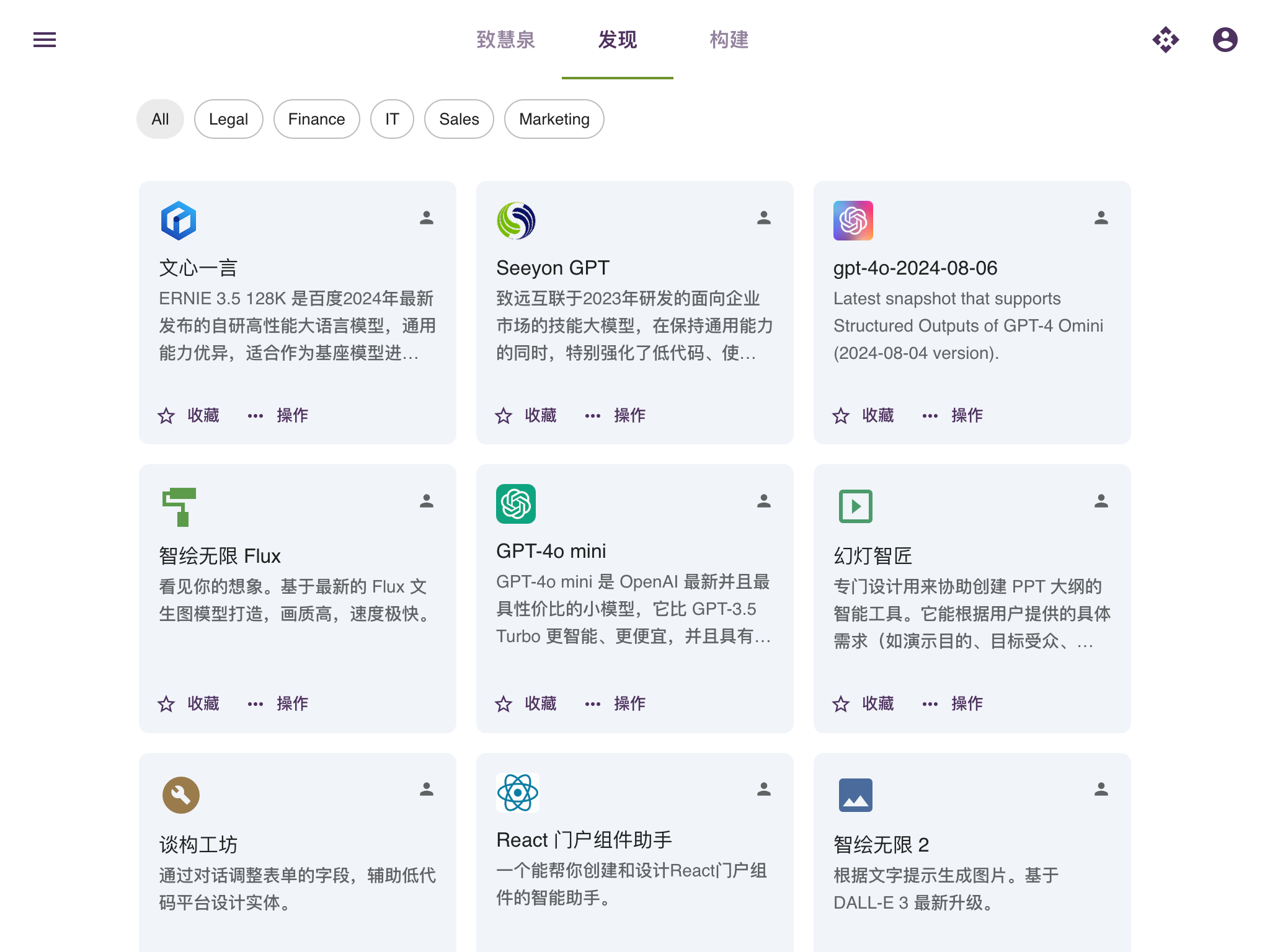Open 操作 menu on 智绘无限 Flux card
1270x952 pixels.
278,703
